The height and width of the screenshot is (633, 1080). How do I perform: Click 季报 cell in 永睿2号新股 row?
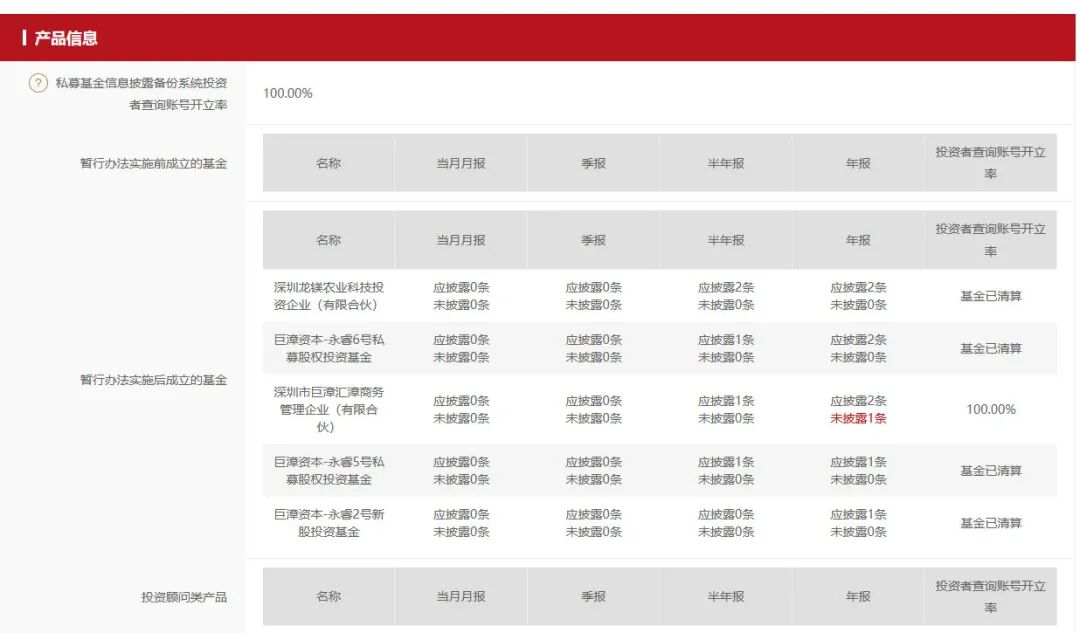(x=593, y=523)
